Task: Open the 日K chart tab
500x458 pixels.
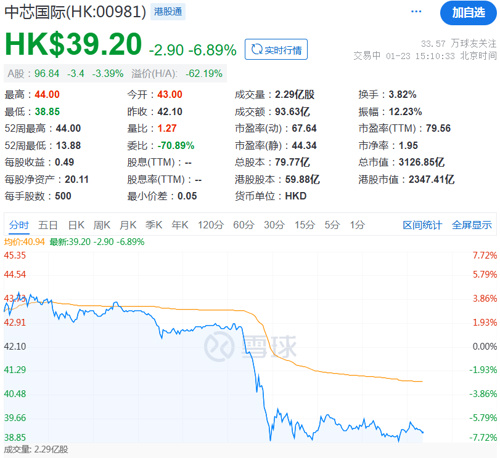Action: coord(76,225)
